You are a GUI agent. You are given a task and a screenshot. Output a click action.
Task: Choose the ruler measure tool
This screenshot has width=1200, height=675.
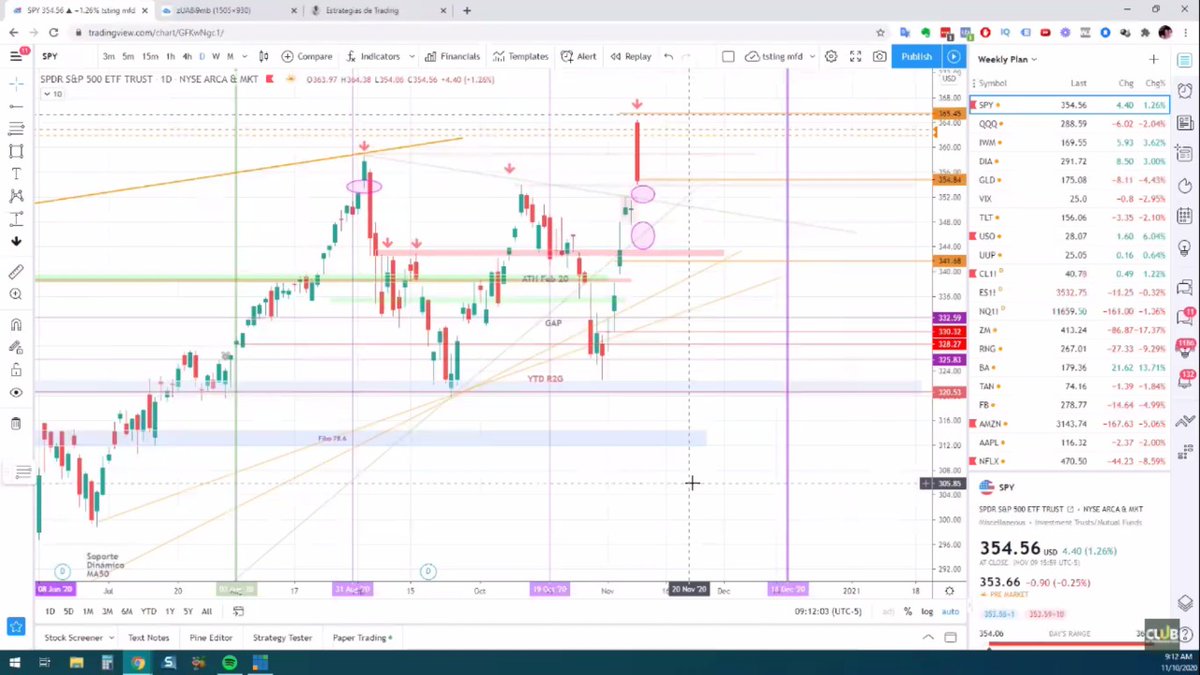pyautogui.click(x=16, y=271)
